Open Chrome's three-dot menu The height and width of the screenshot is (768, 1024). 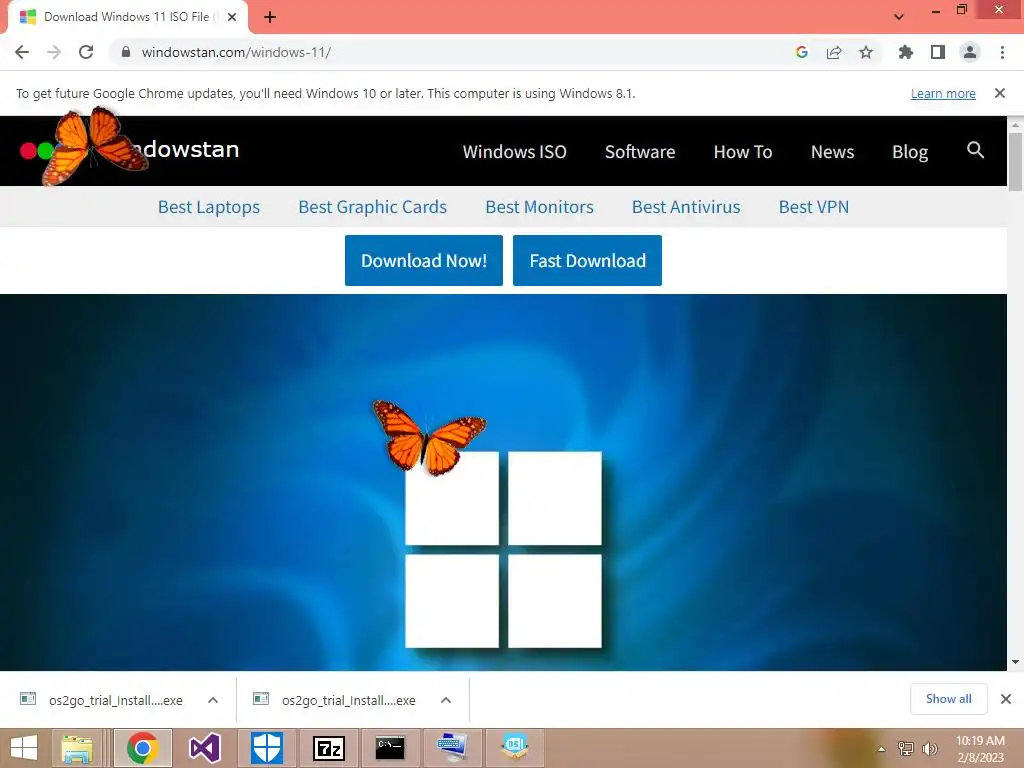click(x=1002, y=52)
